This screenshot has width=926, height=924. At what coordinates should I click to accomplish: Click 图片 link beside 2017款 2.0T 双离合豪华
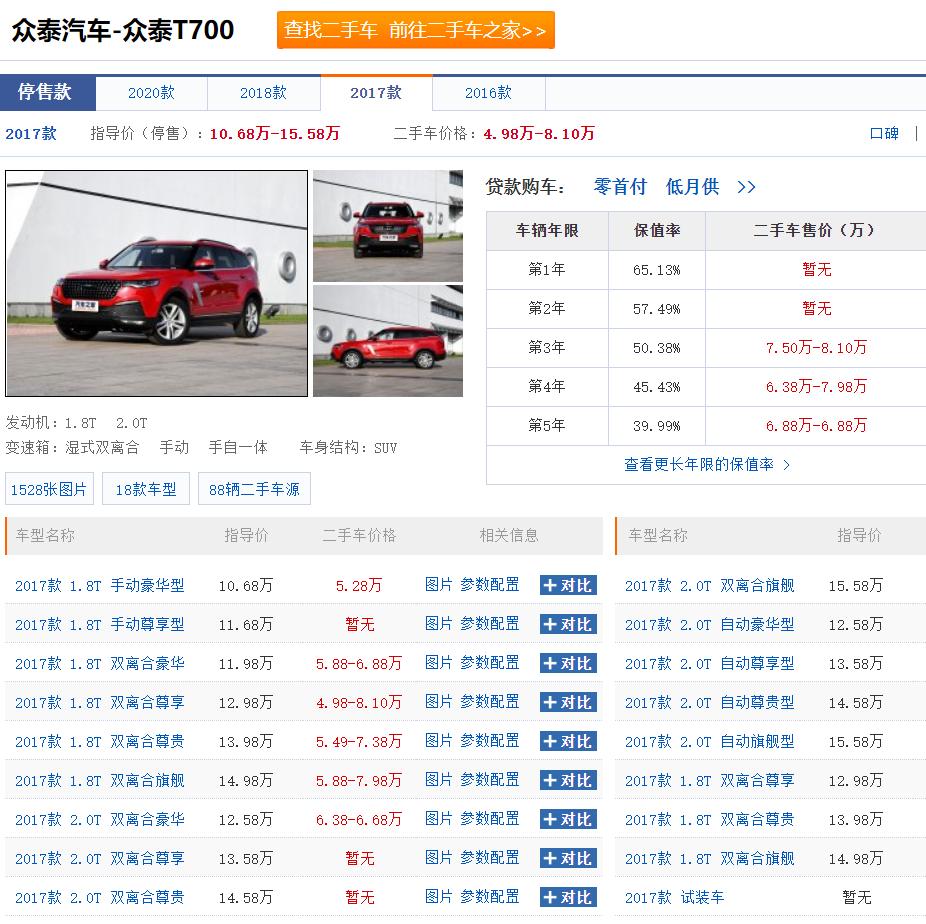pos(437,819)
